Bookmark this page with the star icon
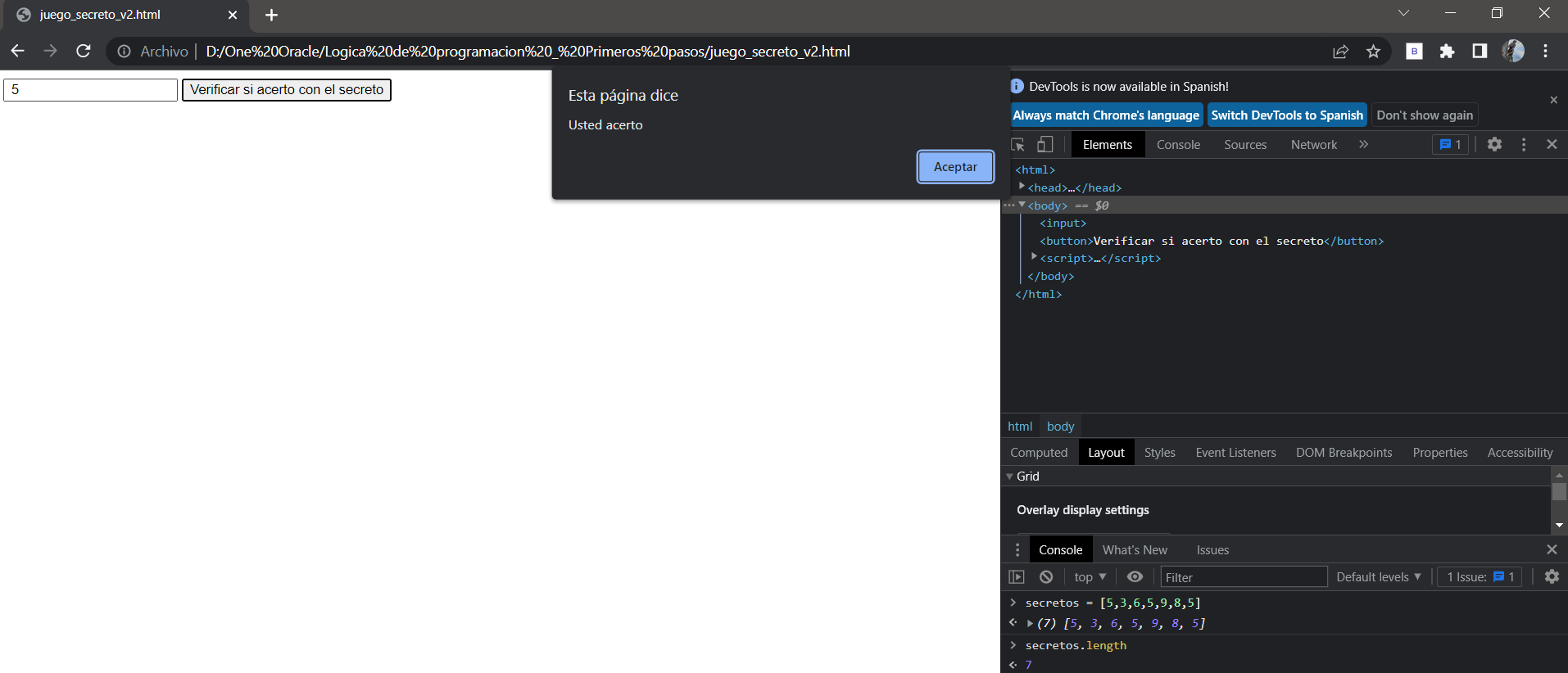Screen dimensions: 1568x673 pos(1374,52)
